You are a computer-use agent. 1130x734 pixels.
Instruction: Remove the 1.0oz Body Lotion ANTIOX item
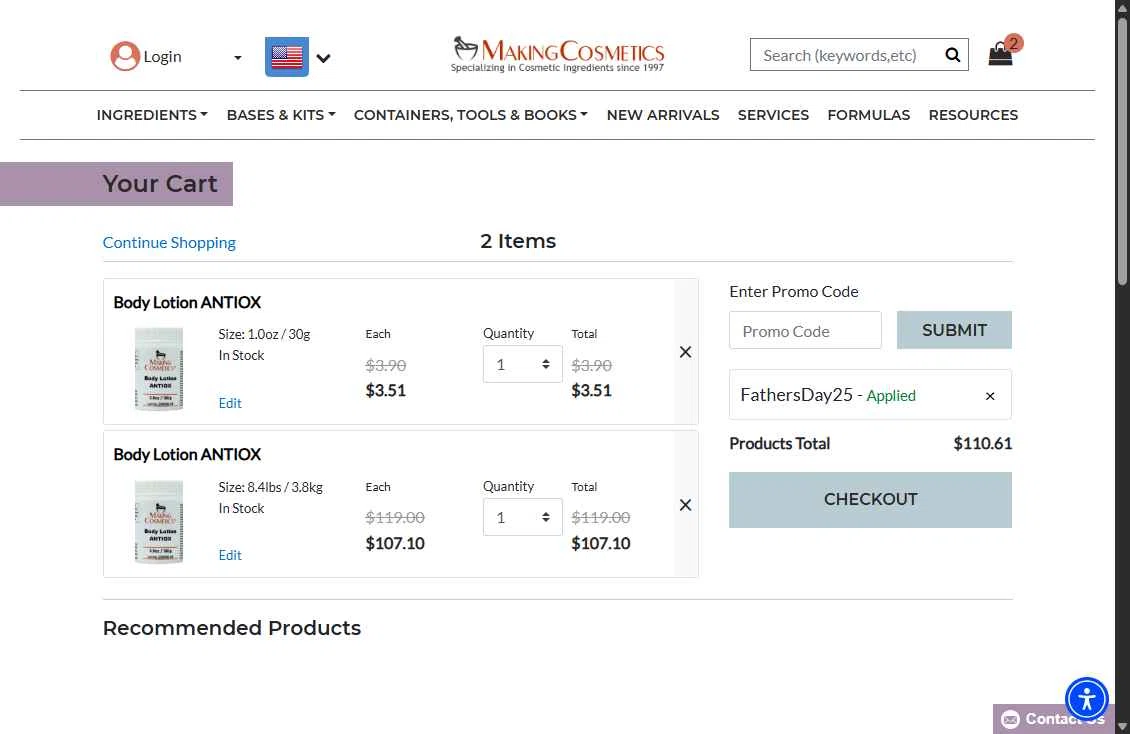click(685, 352)
